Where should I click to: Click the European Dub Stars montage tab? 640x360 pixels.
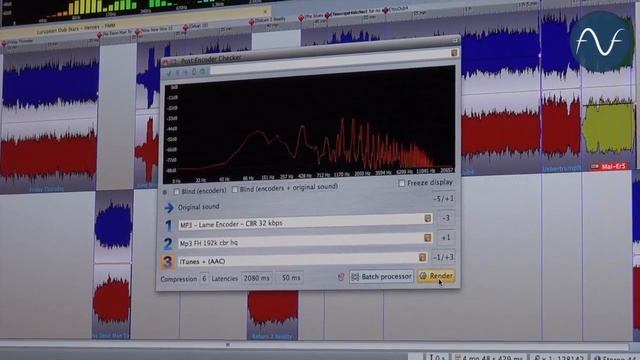(x=76, y=29)
